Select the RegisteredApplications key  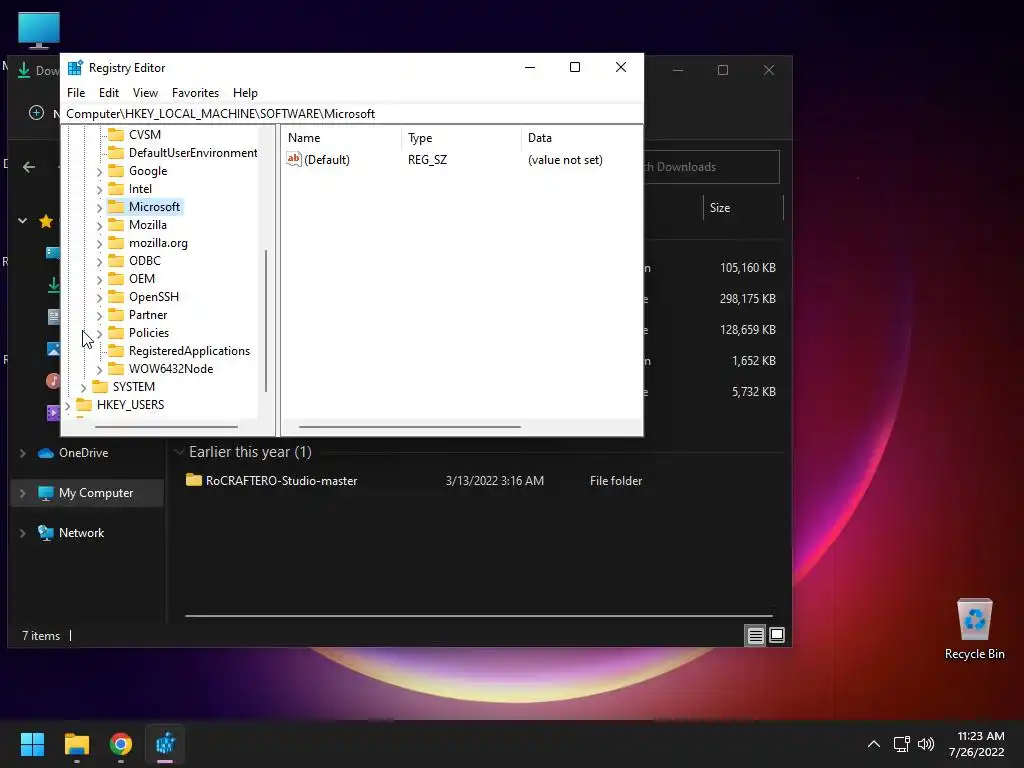tap(189, 351)
